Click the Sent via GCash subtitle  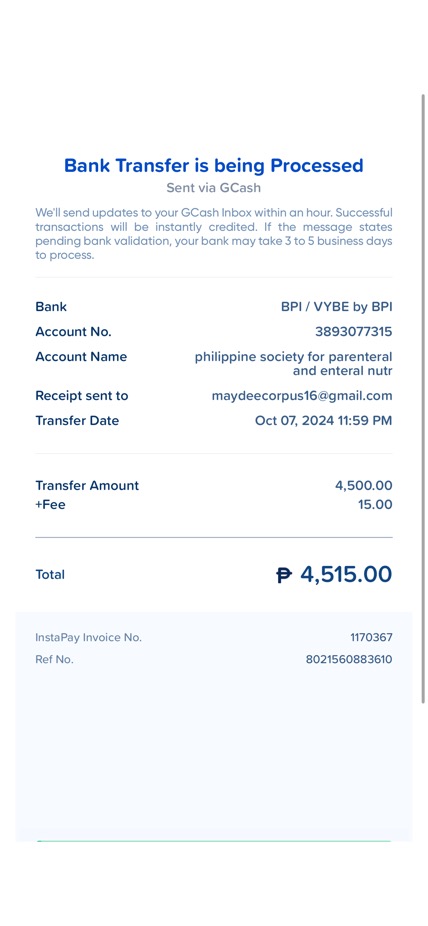(x=214, y=188)
